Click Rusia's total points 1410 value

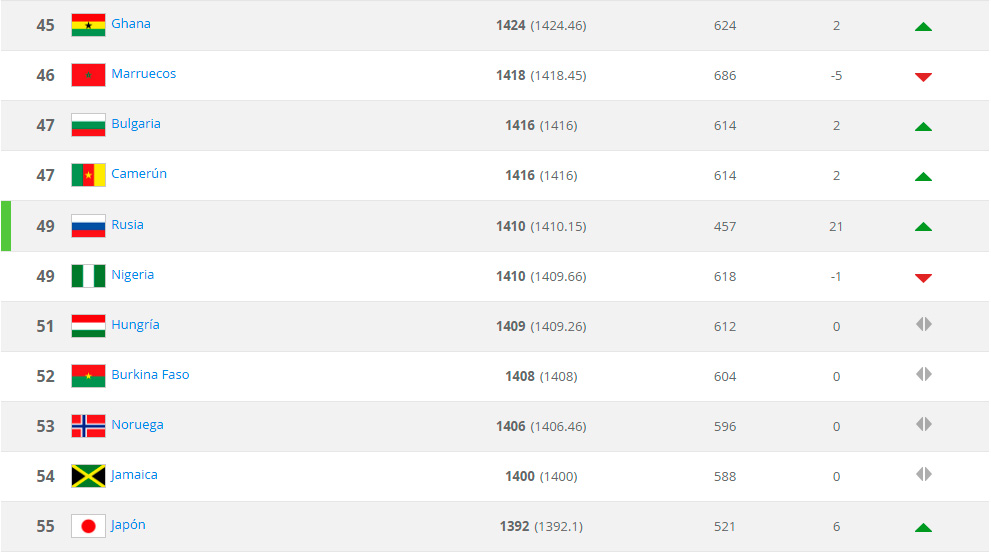click(x=510, y=226)
